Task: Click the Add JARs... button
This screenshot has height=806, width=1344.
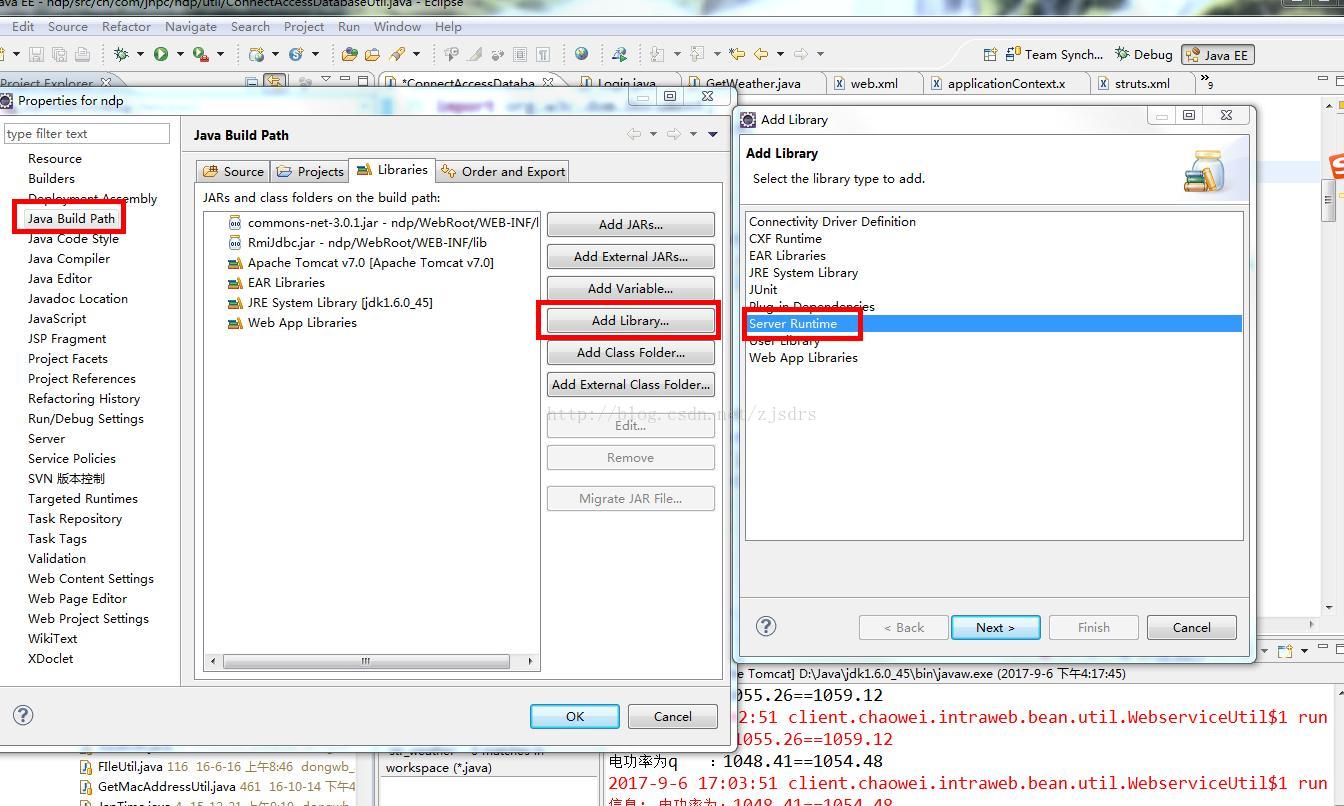Action: click(x=630, y=224)
